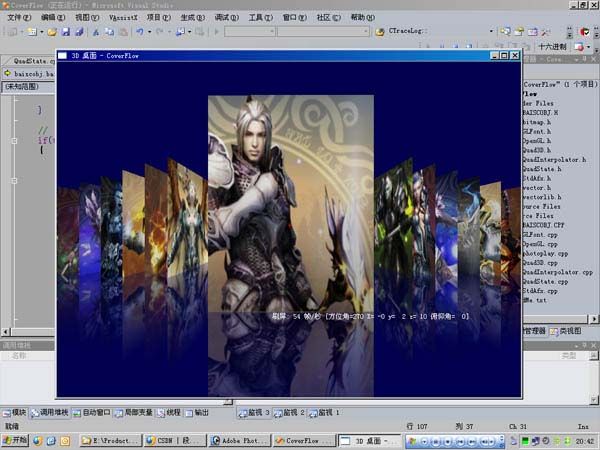This screenshot has width=600, height=450.
Task: Select QuadState.h in Solution Explorer
Action: pos(542,169)
